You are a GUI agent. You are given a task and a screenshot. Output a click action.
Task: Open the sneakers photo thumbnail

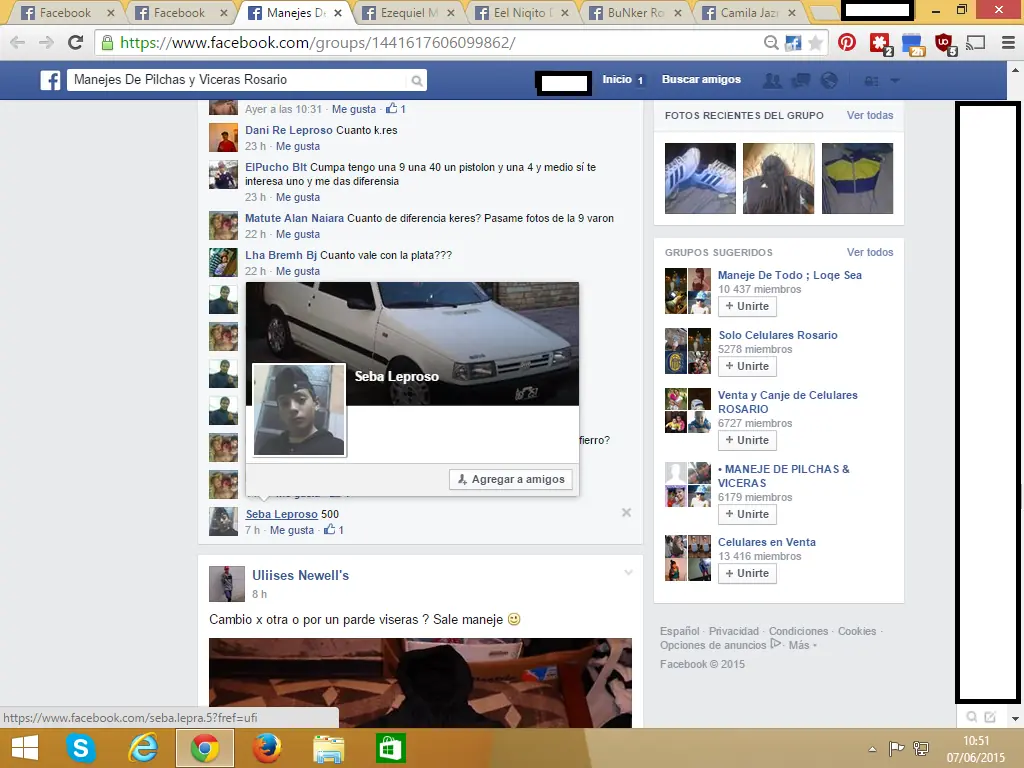tap(700, 178)
